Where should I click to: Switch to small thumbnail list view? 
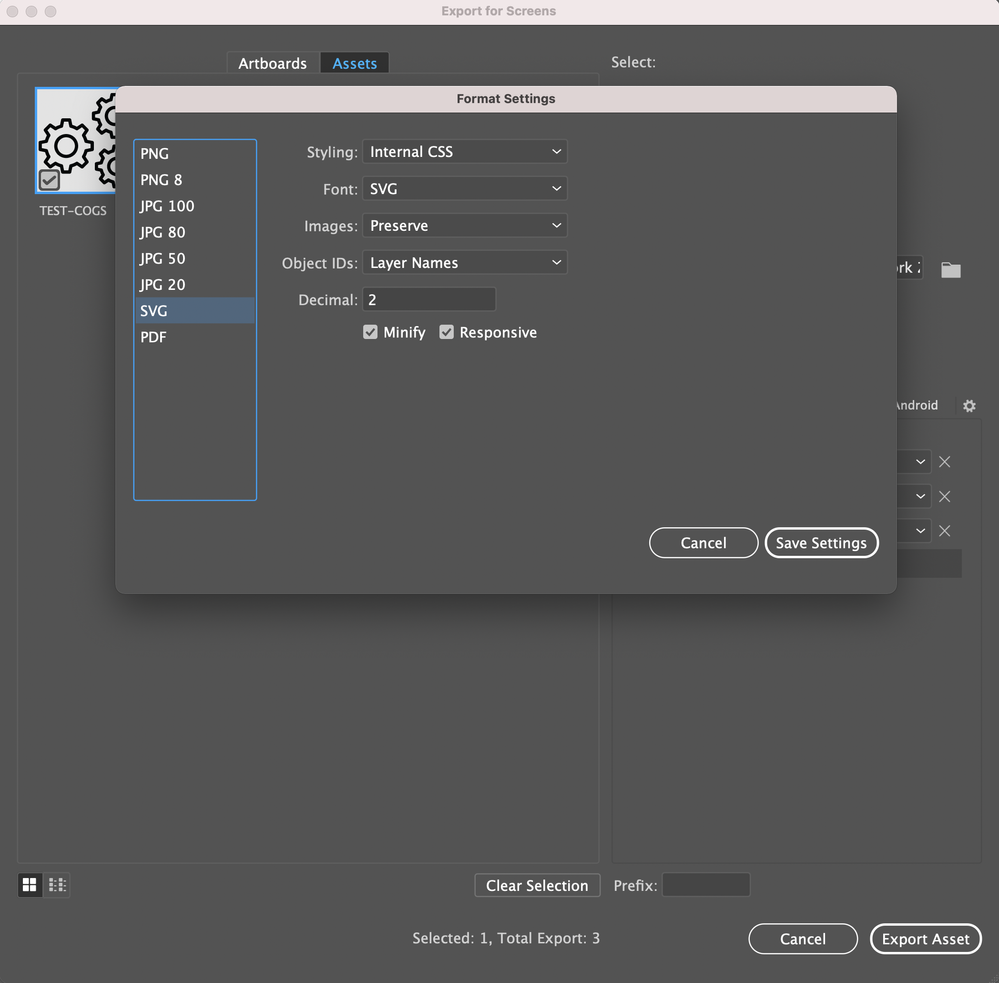click(57, 884)
